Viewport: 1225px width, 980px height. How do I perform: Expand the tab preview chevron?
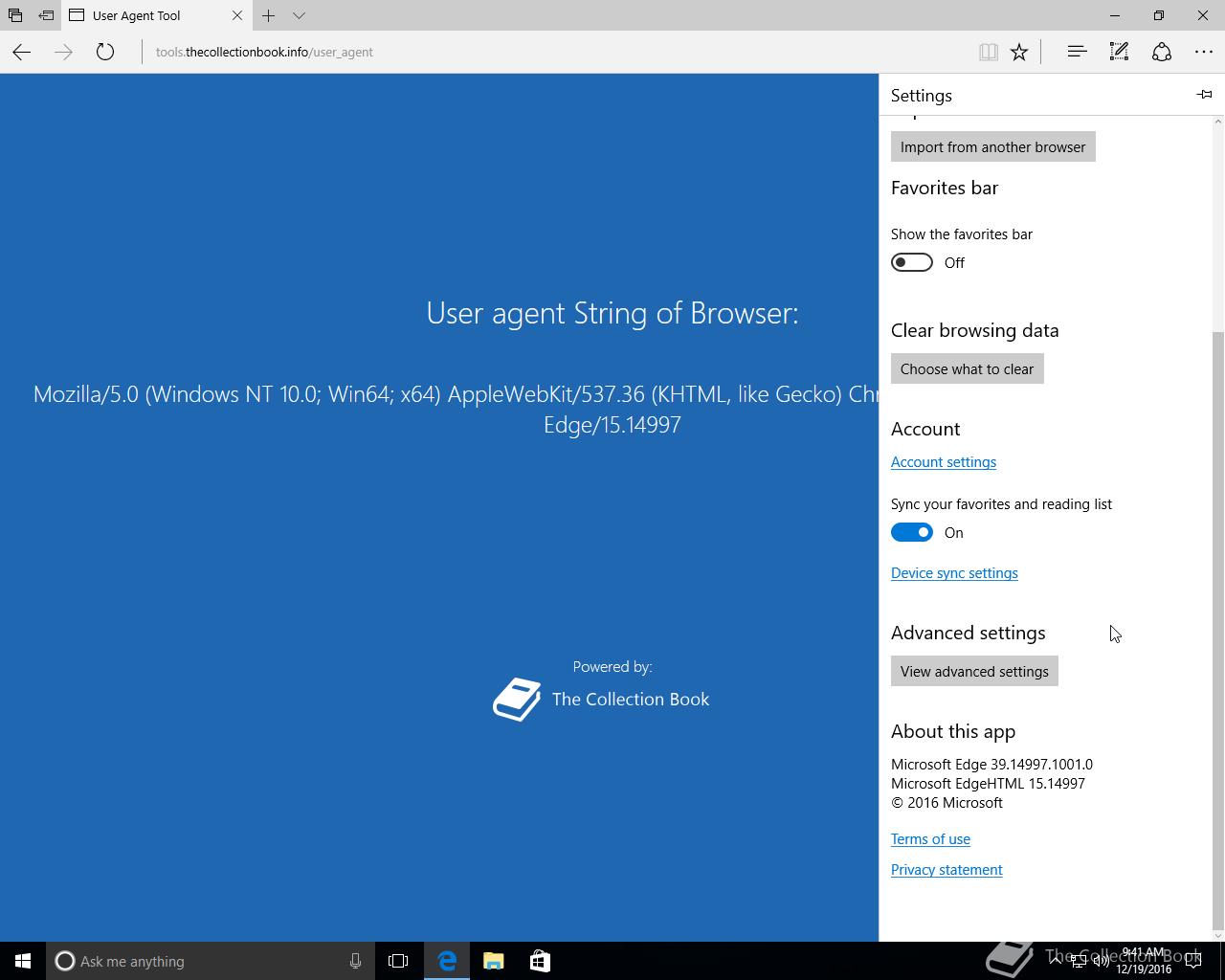[300, 15]
